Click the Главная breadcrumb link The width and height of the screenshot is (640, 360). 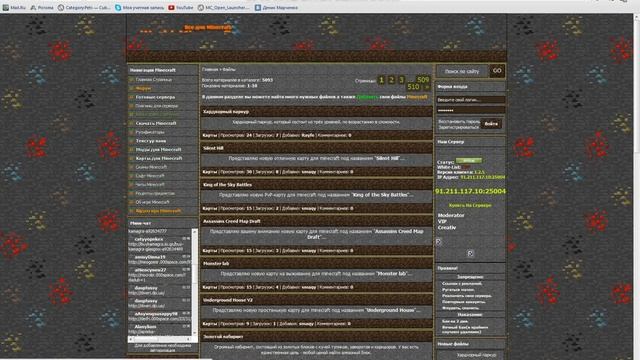210,70
